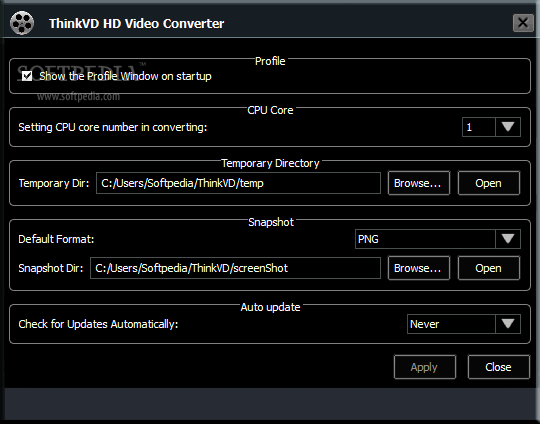Click the ThinkVD HD Video Converter title text
Screen dimensions: 540x424
pyautogui.click(x=136, y=23)
